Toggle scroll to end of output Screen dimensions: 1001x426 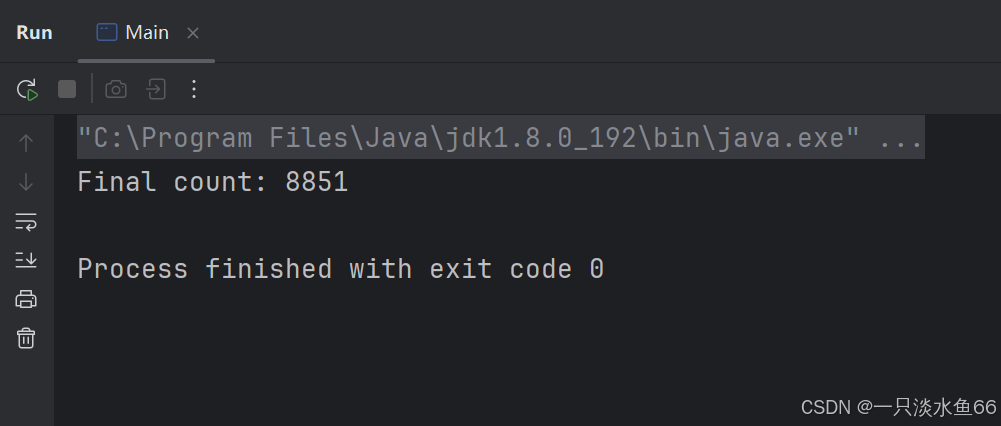tap(26, 260)
